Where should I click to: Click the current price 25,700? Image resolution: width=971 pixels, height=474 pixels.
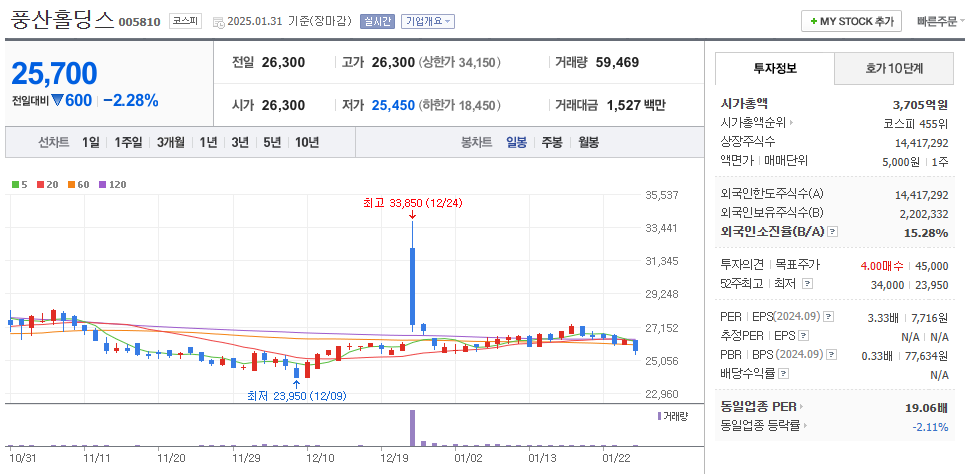pyautogui.click(x=54, y=73)
